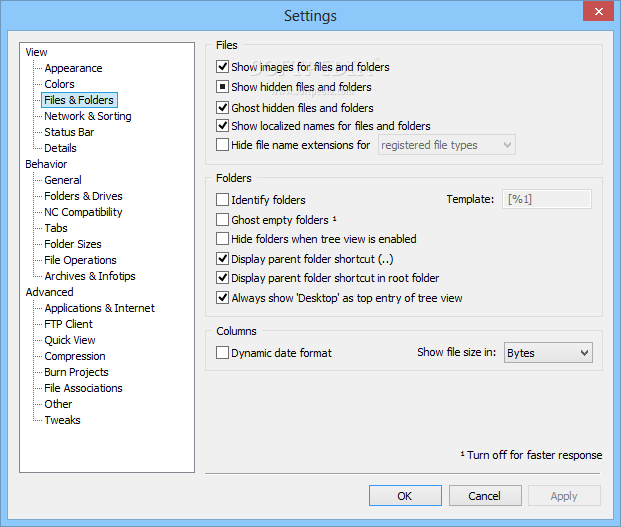621x527 pixels.
Task: Open FTP Client settings
Action: click(69, 324)
